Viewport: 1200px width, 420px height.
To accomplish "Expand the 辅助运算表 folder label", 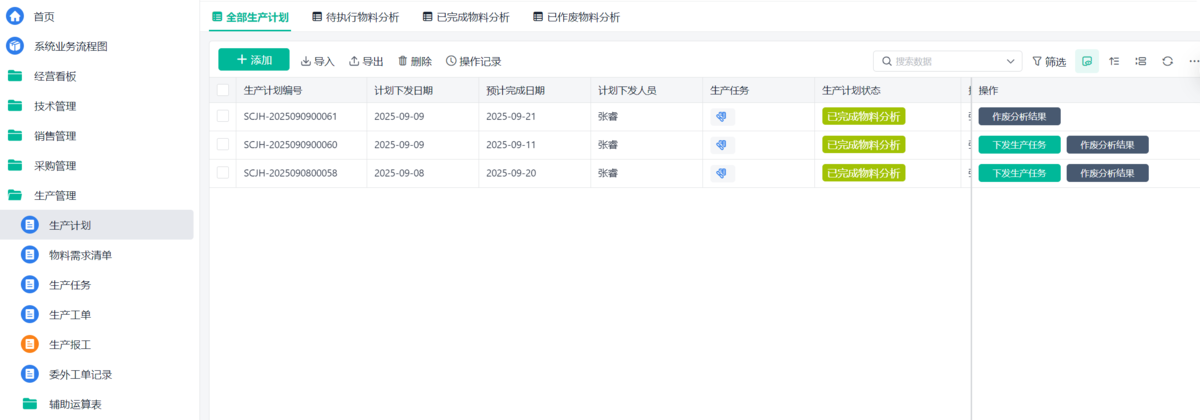I will [75, 405].
